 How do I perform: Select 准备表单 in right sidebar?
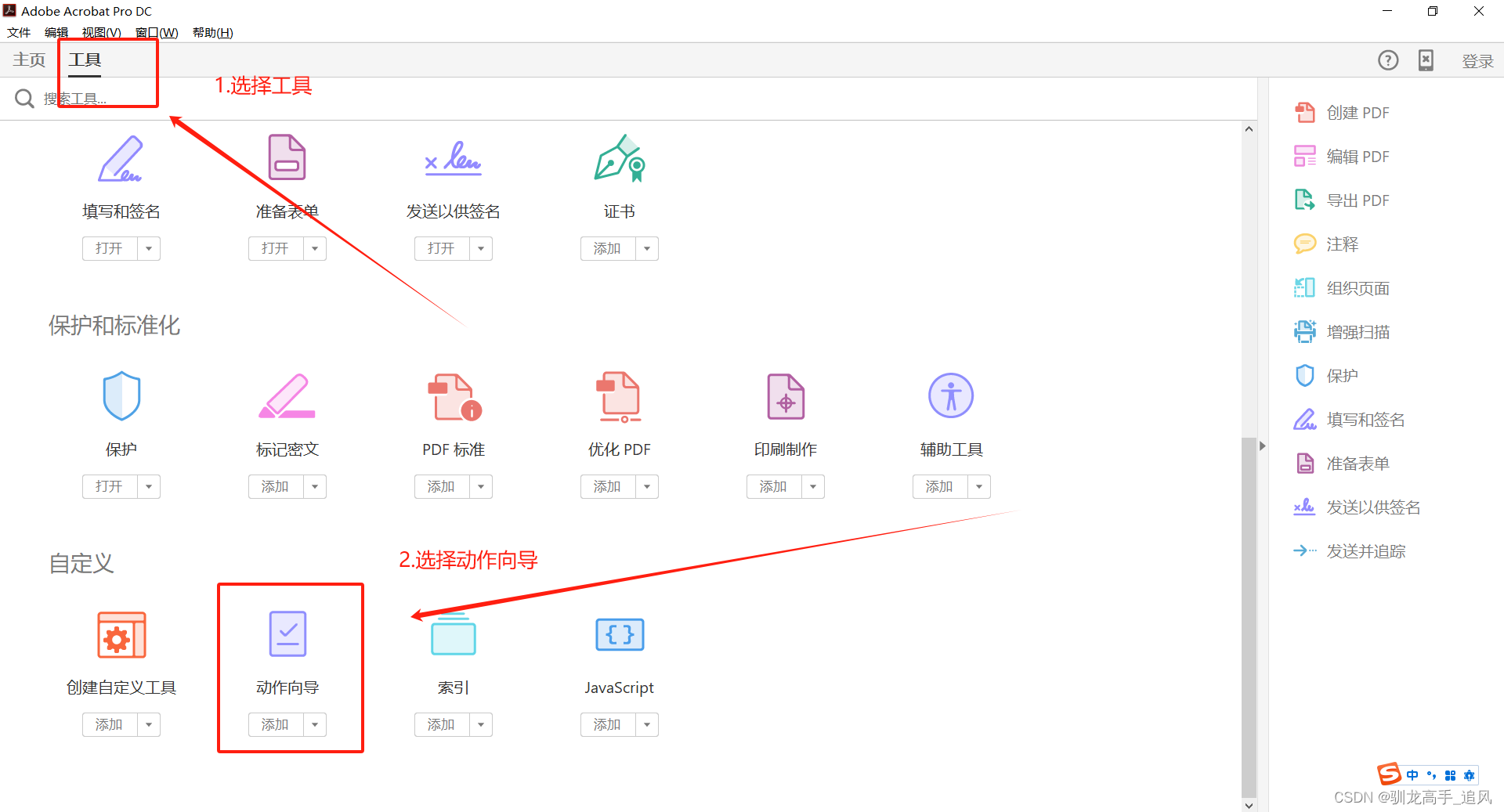click(1341, 464)
